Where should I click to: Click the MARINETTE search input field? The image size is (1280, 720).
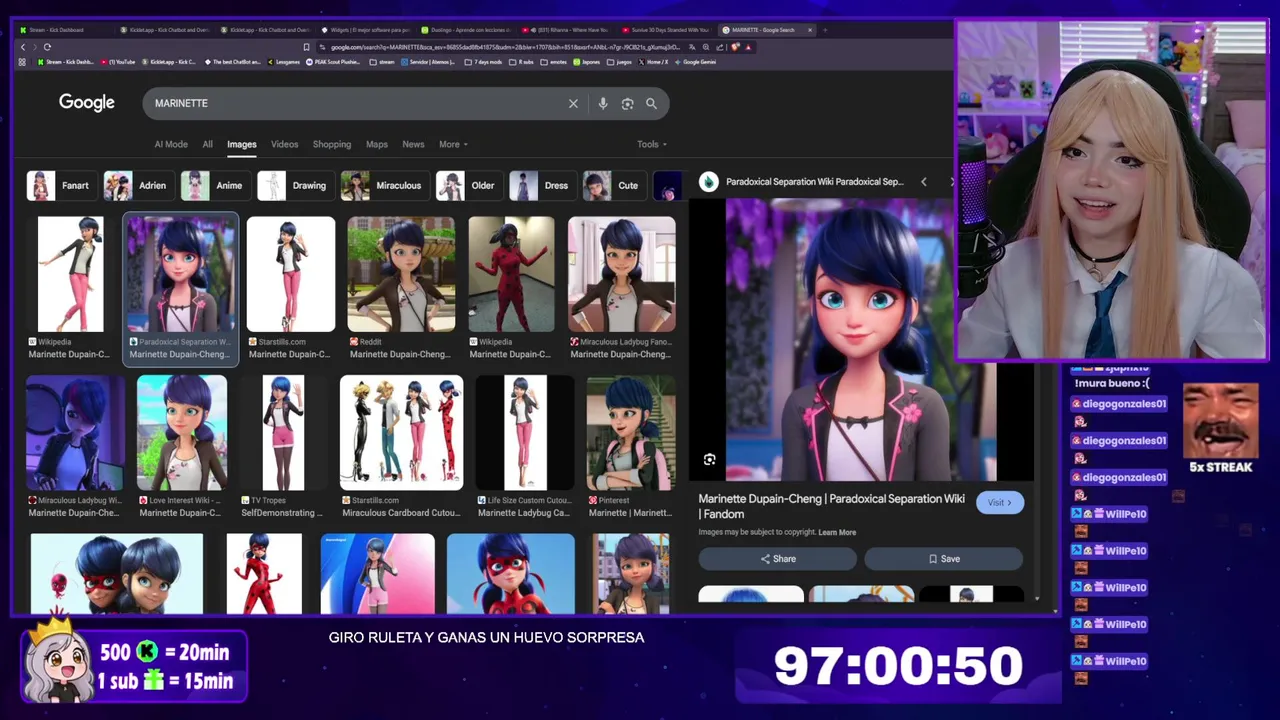(x=355, y=103)
